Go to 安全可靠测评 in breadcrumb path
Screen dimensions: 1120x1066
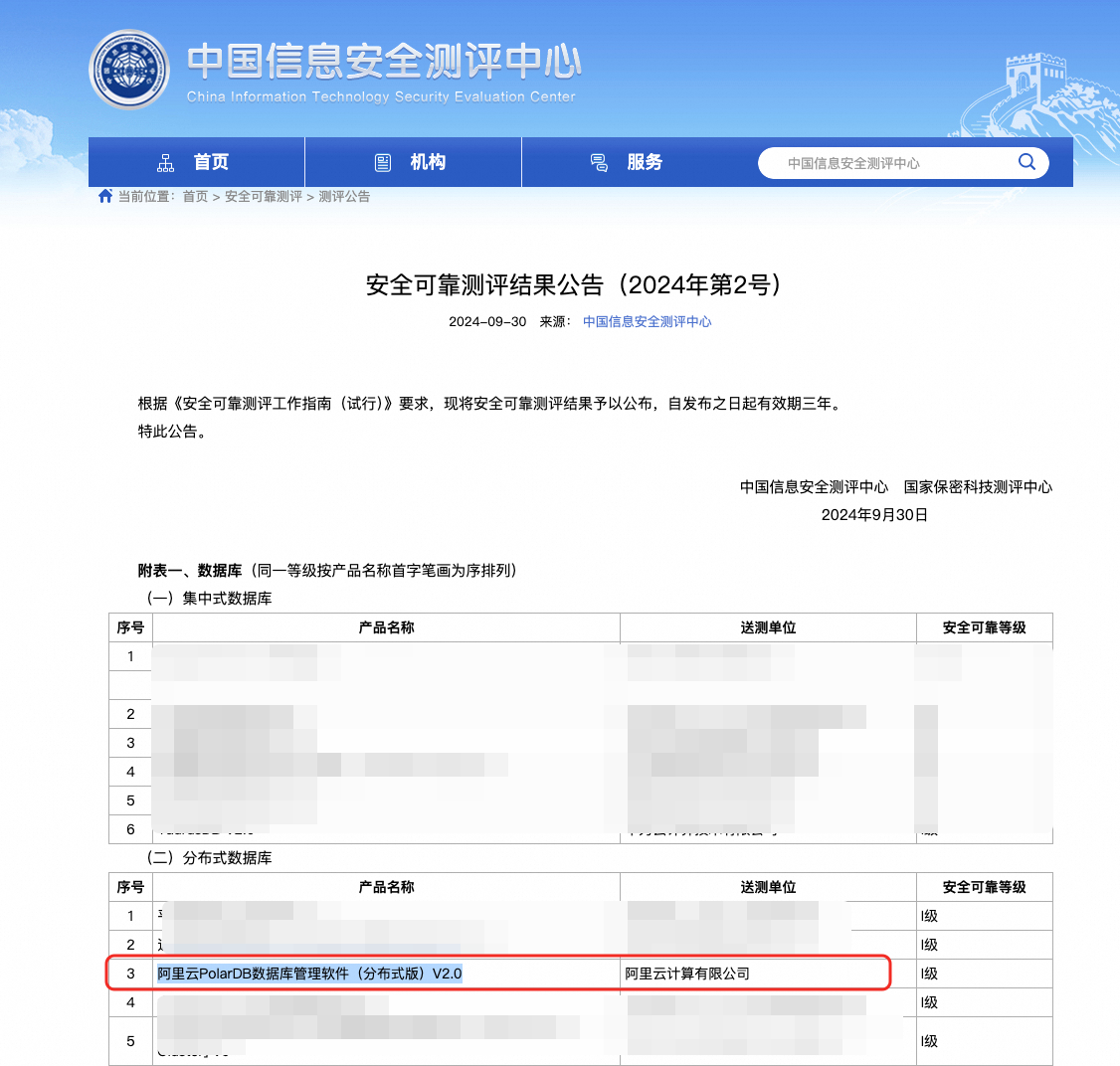pos(264,196)
